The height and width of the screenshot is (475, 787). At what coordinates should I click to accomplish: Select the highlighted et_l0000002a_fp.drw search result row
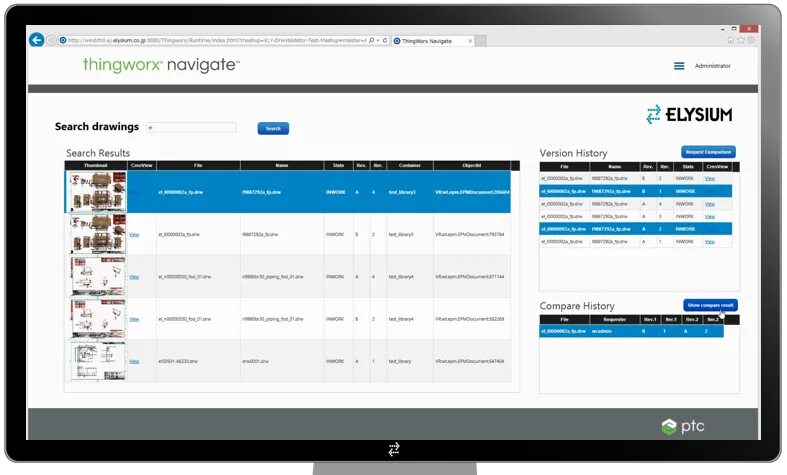click(288, 192)
